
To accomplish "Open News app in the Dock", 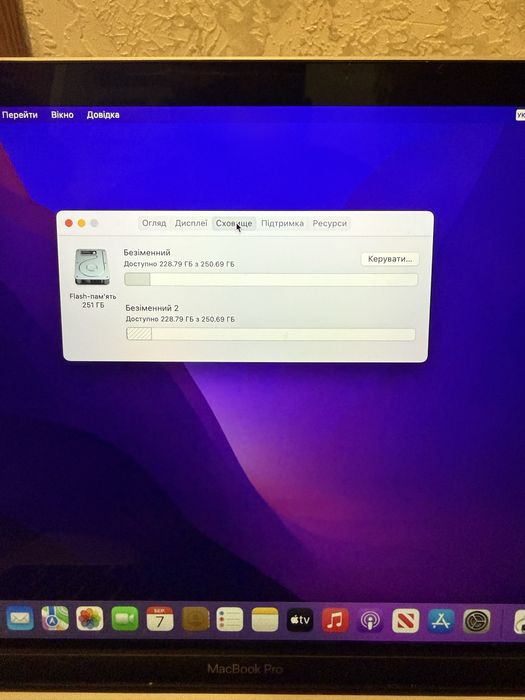I will coord(405,621).
